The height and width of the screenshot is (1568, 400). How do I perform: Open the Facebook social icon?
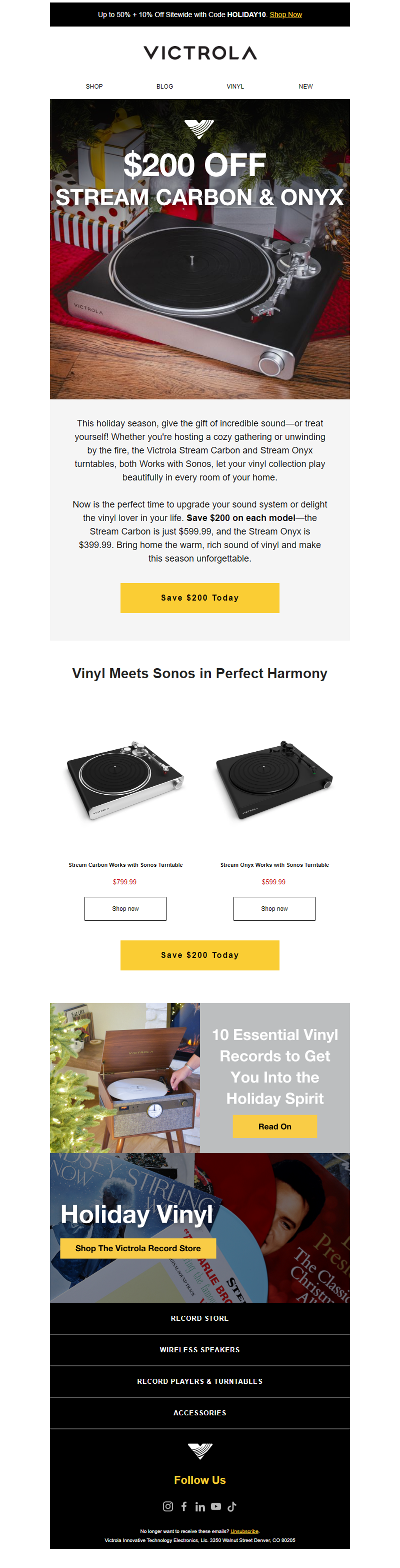[x=184, y=1506]
